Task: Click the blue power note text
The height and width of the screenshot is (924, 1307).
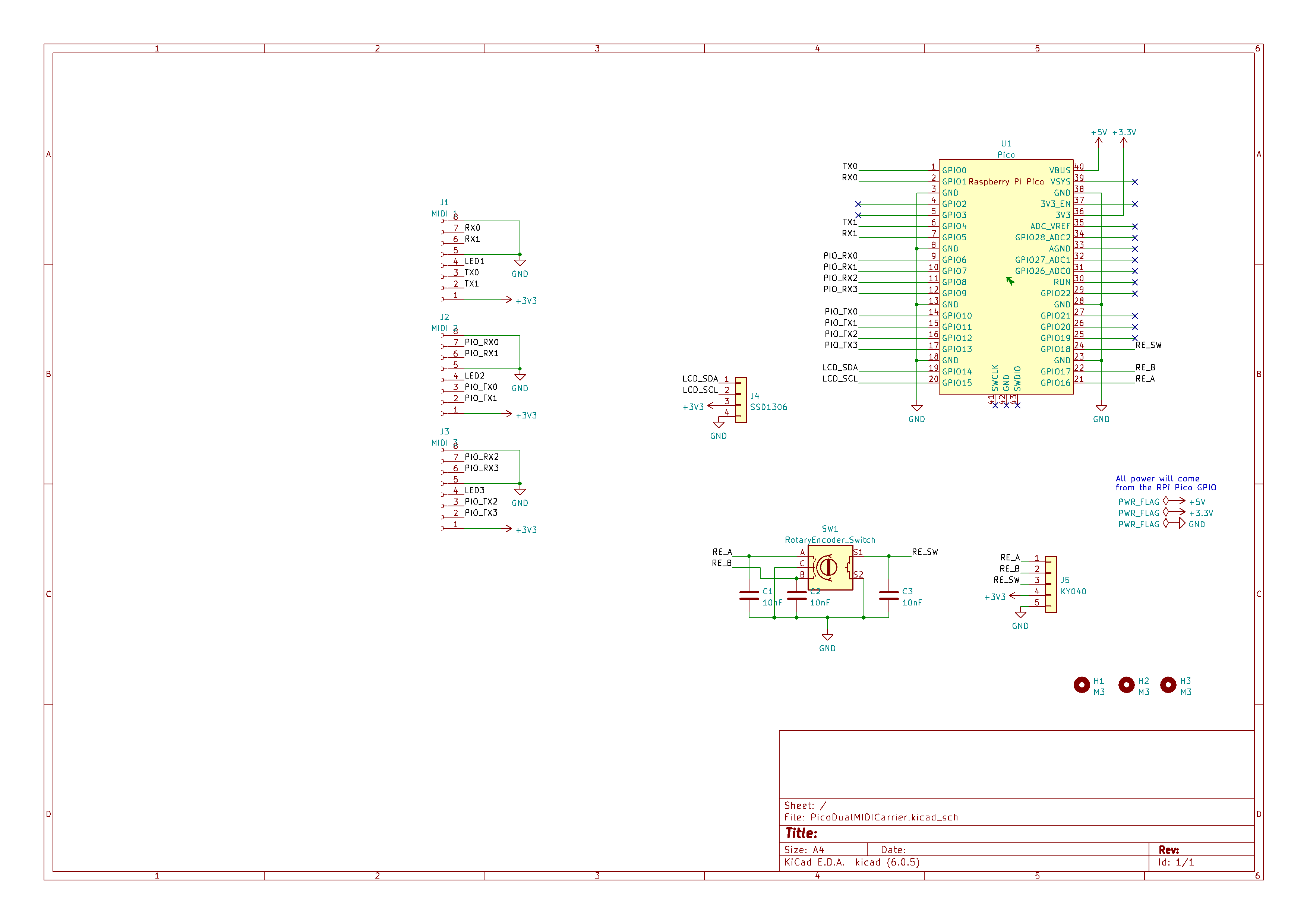Action: click(1165, 483)
